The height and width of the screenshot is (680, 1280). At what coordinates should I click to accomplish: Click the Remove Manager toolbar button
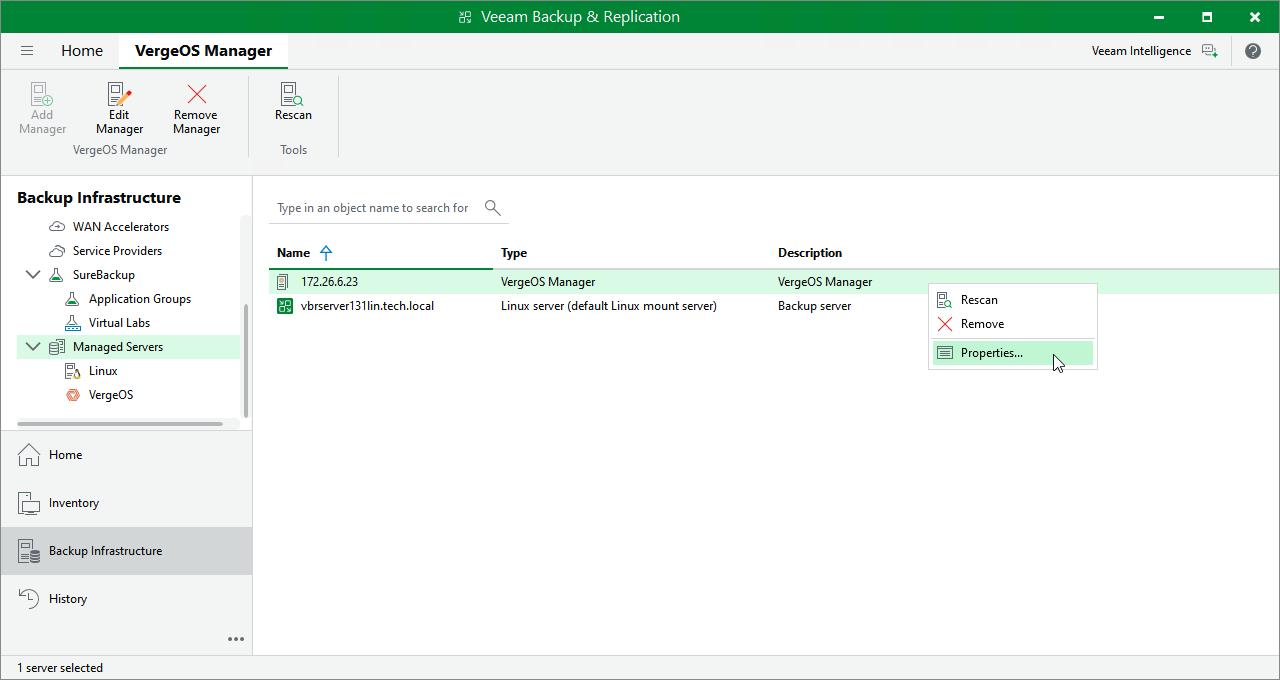tap(196, 109)
